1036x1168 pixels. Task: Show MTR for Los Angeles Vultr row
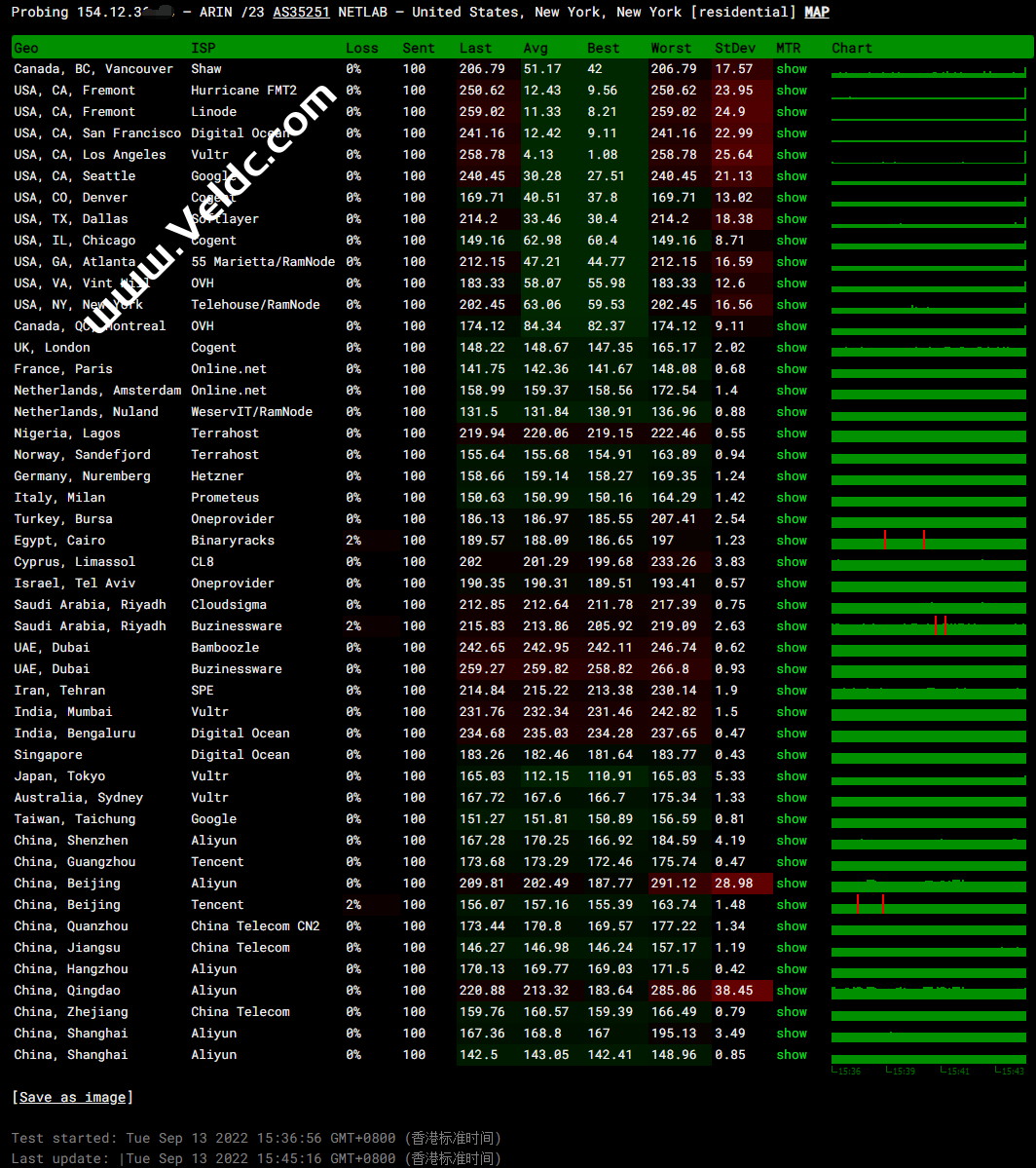click(791, 155)
